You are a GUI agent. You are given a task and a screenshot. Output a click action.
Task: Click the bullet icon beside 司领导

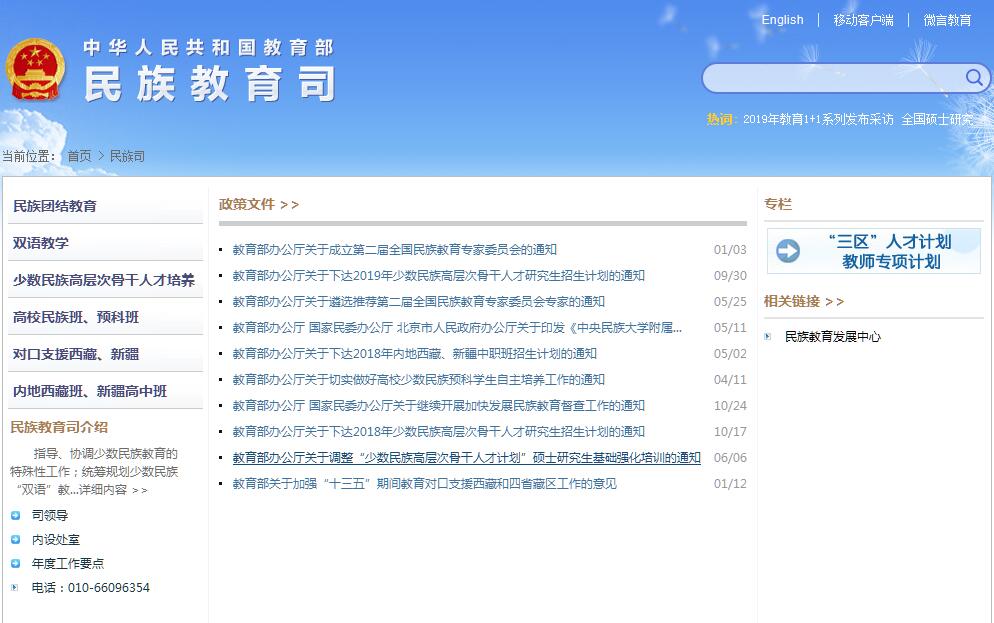pyautogui.click(x=15, y=516)
